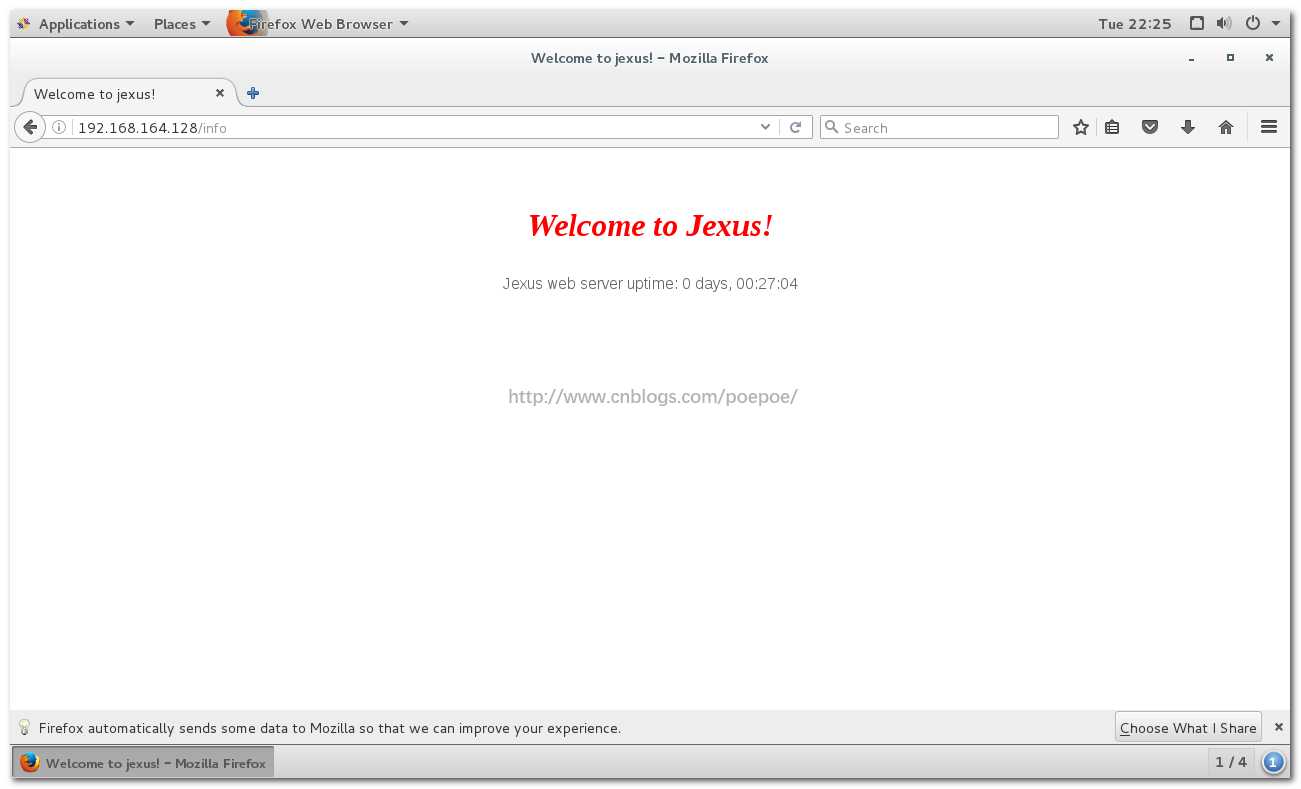This screenshot has height=789, width=1301.
Task: Close the Welcome to jexus! tab
Action: coord(220,93)
